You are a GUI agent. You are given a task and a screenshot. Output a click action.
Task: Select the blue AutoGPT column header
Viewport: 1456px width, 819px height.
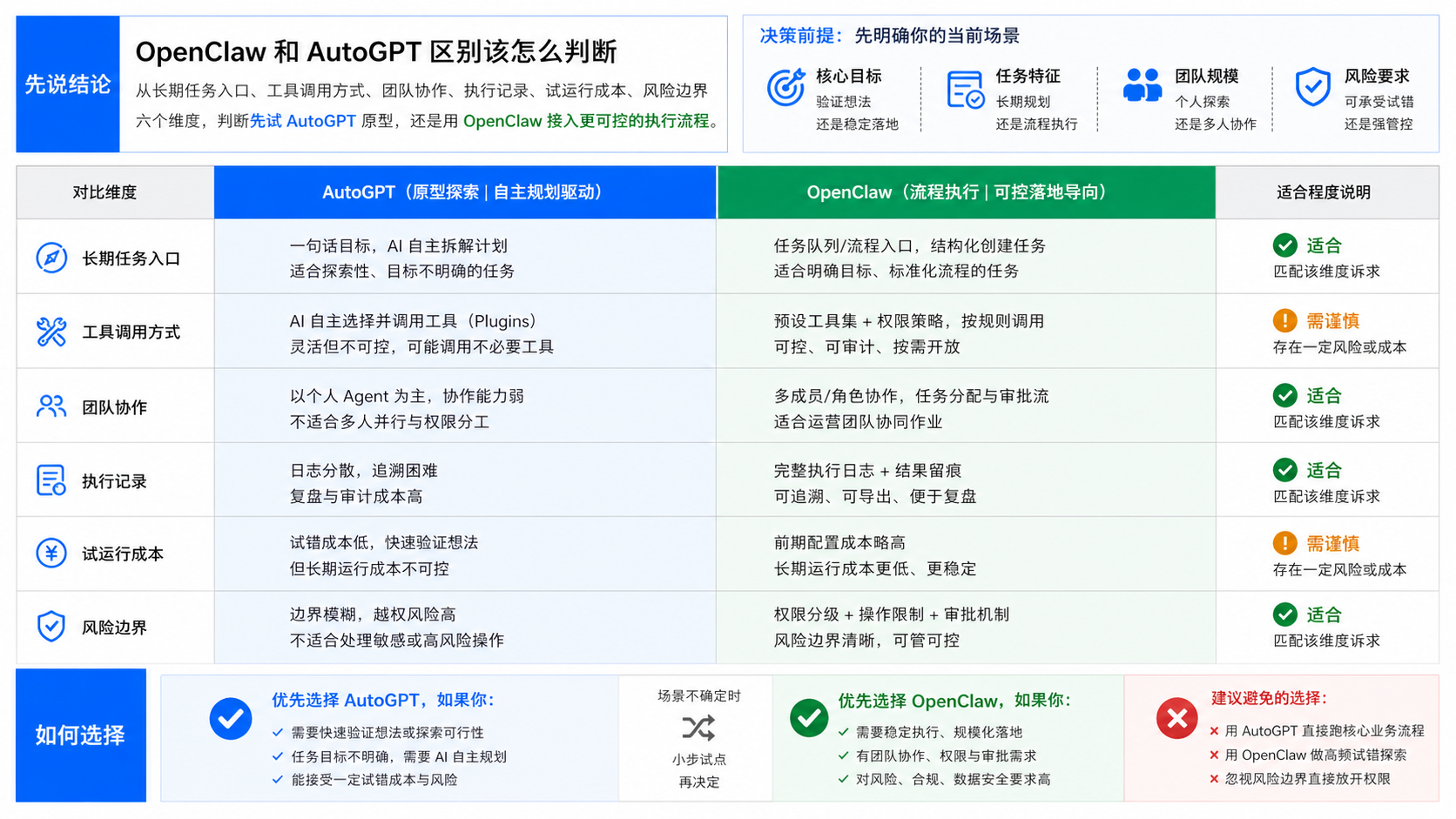pos(465,192)
